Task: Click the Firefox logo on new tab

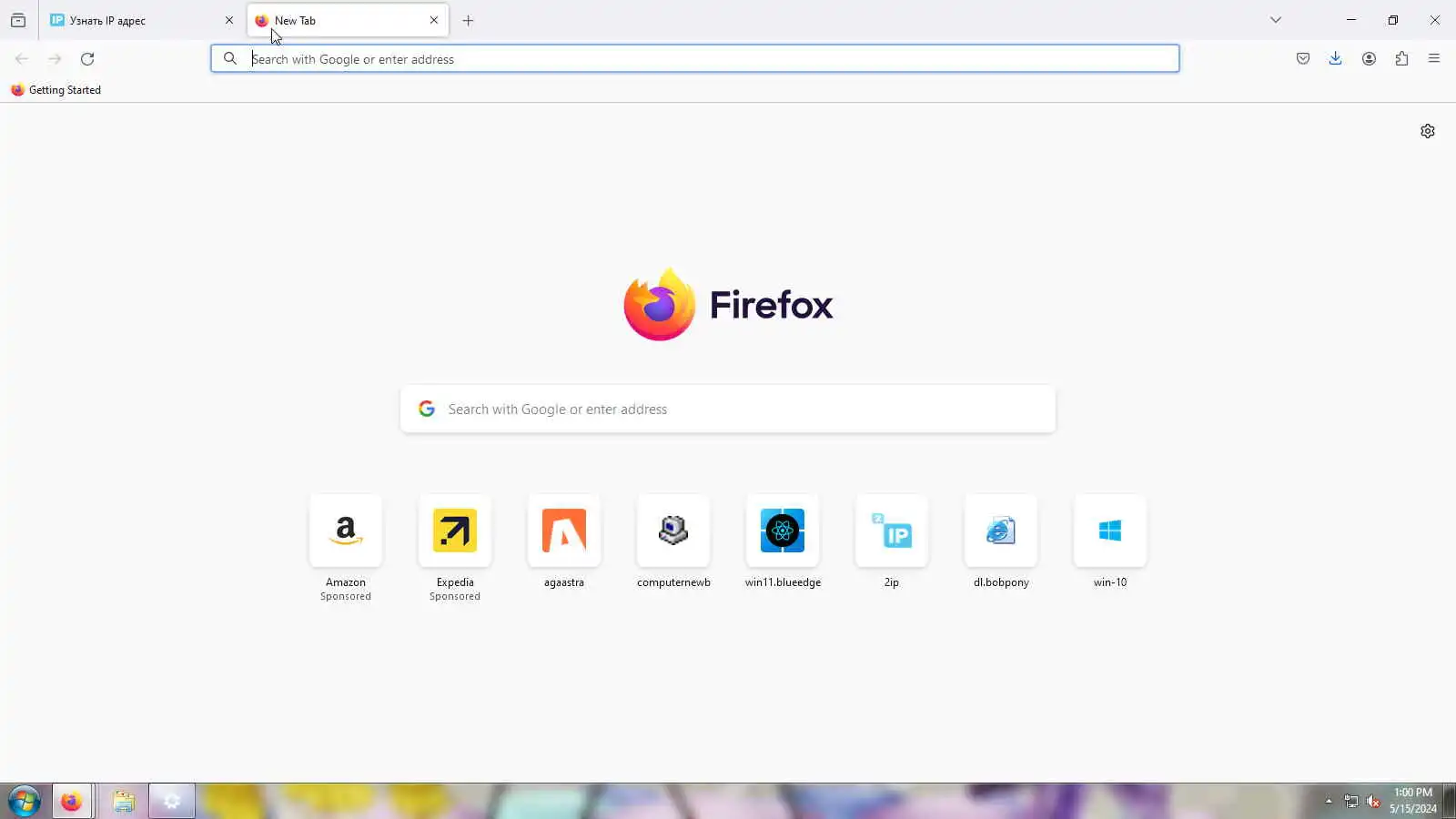Action: click(728, 305)
